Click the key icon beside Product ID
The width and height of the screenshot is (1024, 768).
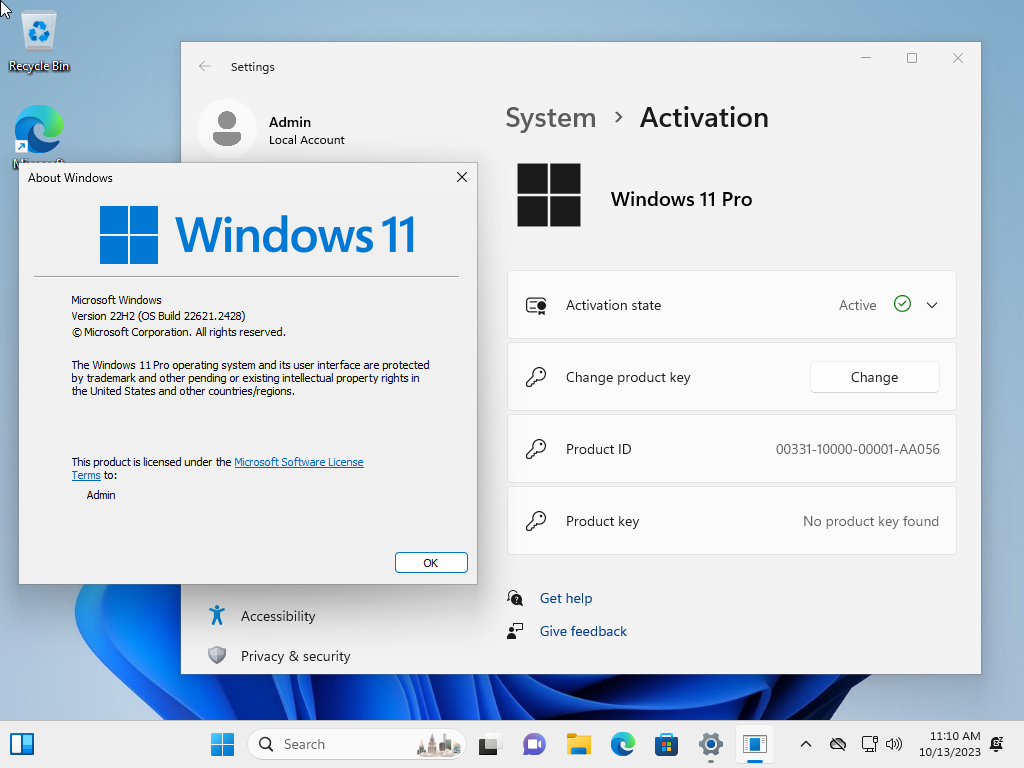(x=536, y=449)
